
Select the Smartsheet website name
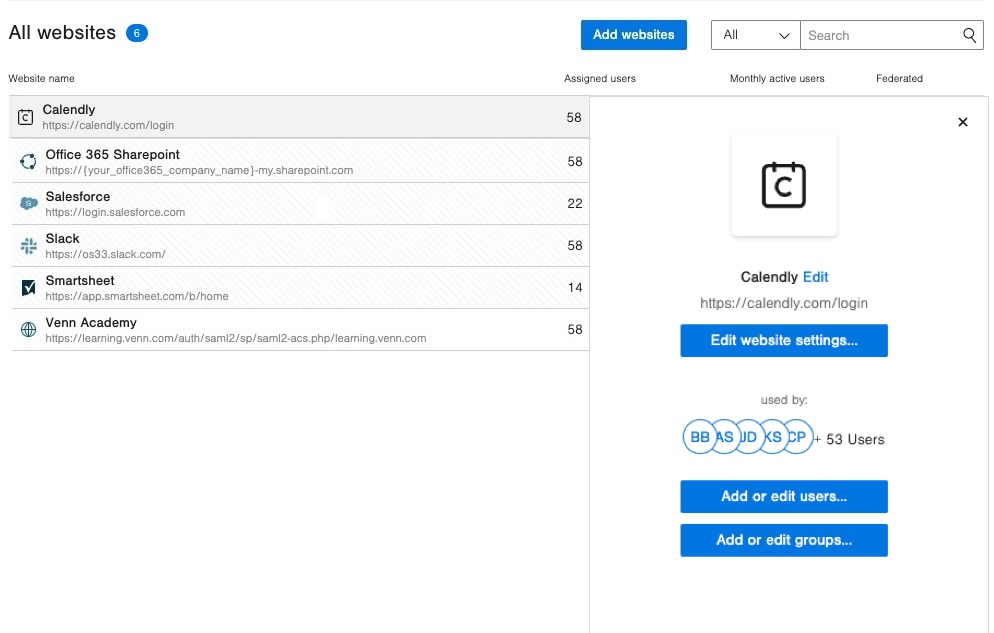tap(80, 280)
